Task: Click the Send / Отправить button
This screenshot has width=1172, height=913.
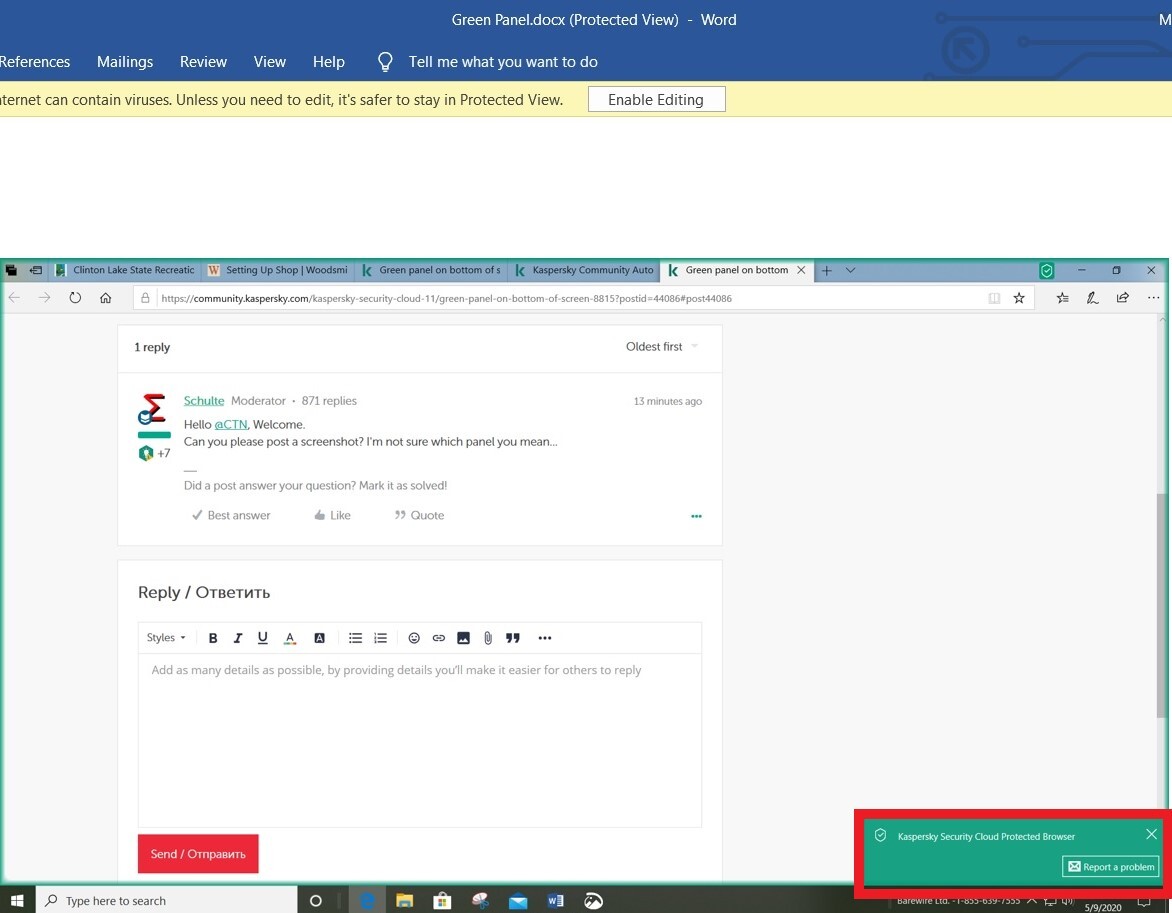Action: pyautogui.click(x=198, y=854)
